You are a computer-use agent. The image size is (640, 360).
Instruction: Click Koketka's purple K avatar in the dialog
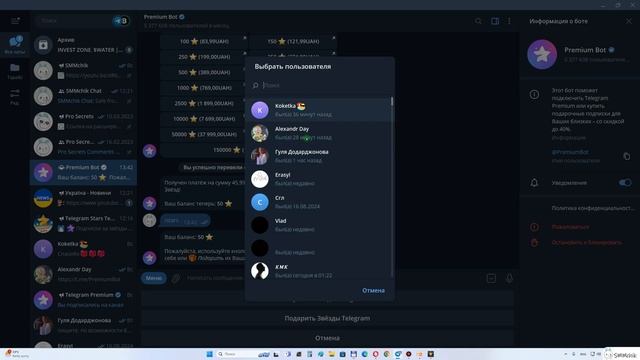[x=260, y=110]
